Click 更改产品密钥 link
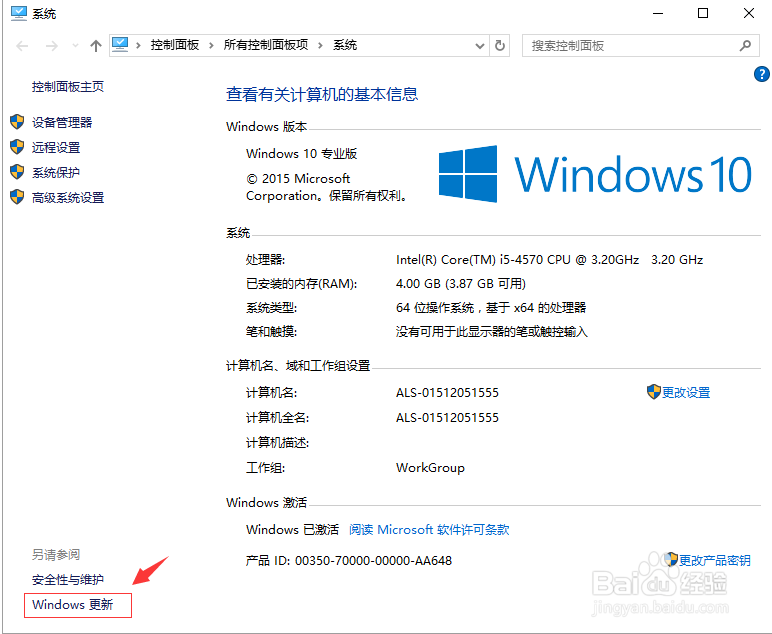Screen dimensions: 772x634 (715, 561)
